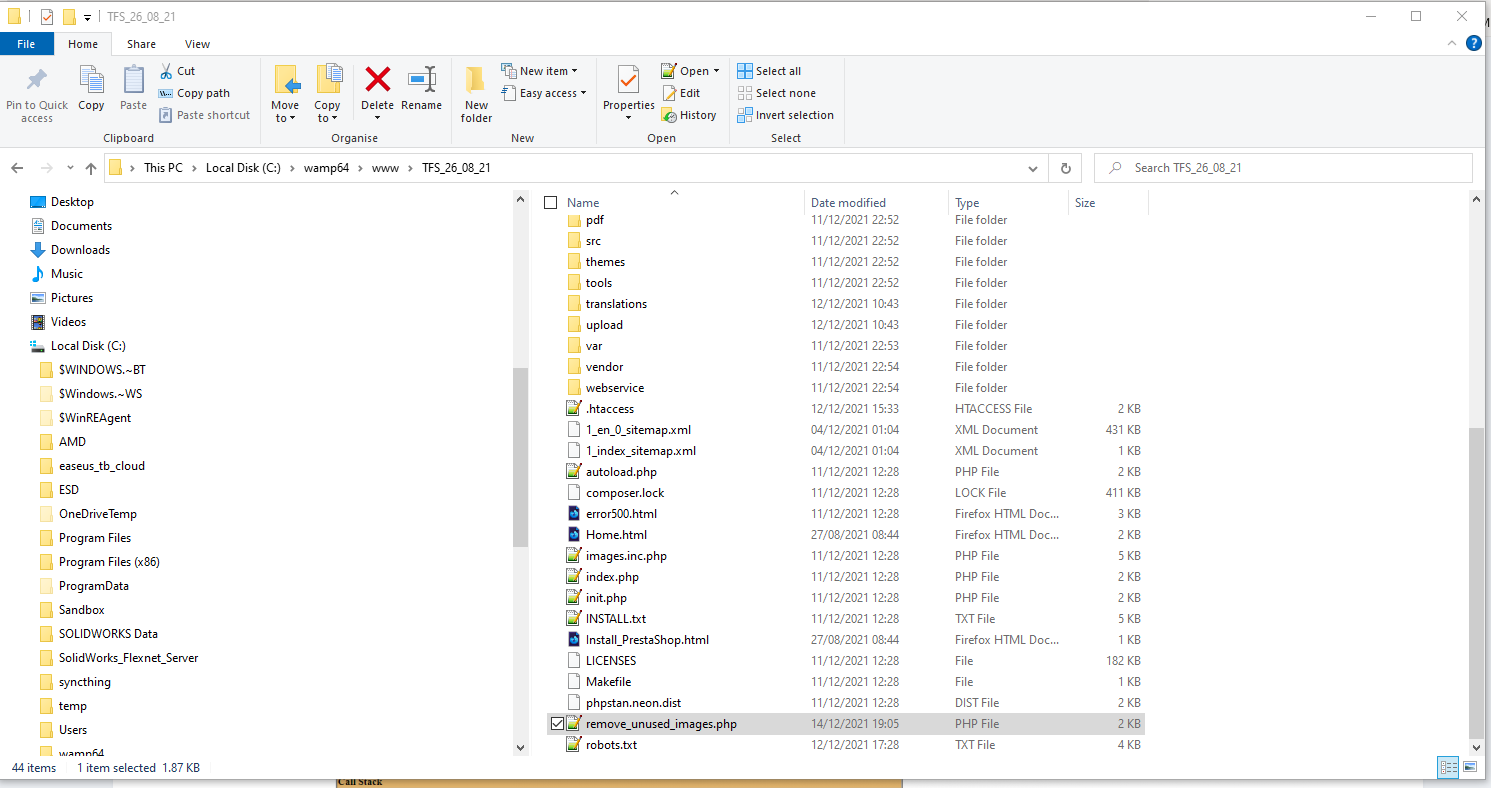Click Invert selection button
Viewport: 1491px width, 788px height.
coord(786,115)
